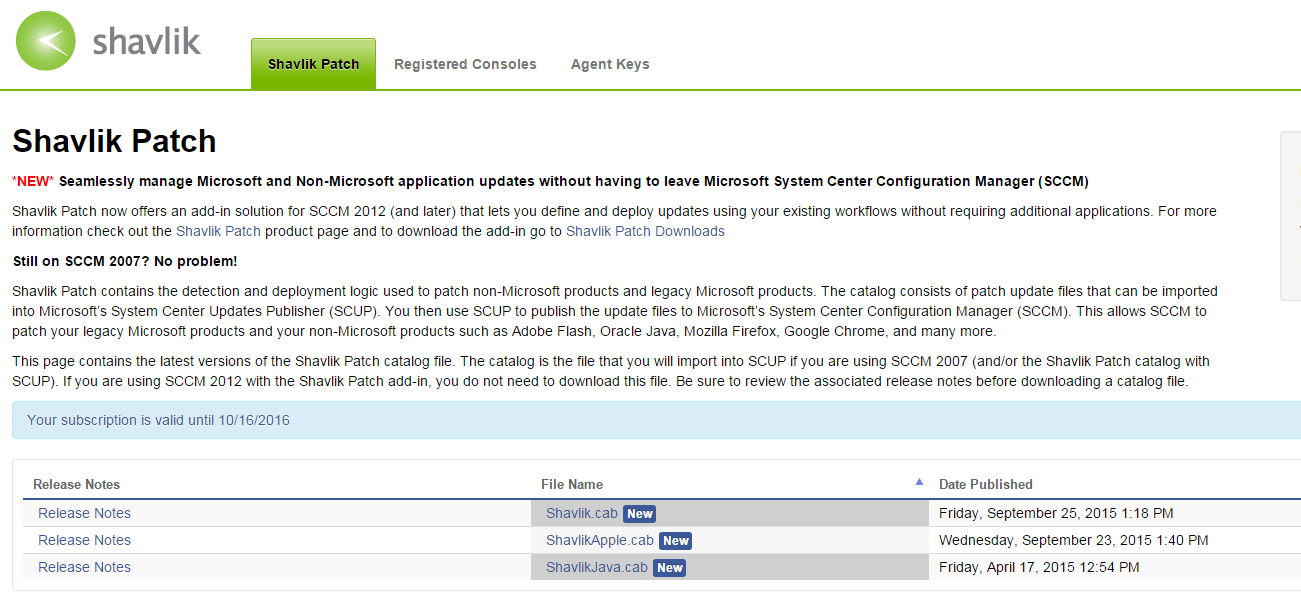Image resolution: width=1301 pixels, height=596 pixels.
Task: Download the ShavlikApple.cab file
Action: [599, 540]
